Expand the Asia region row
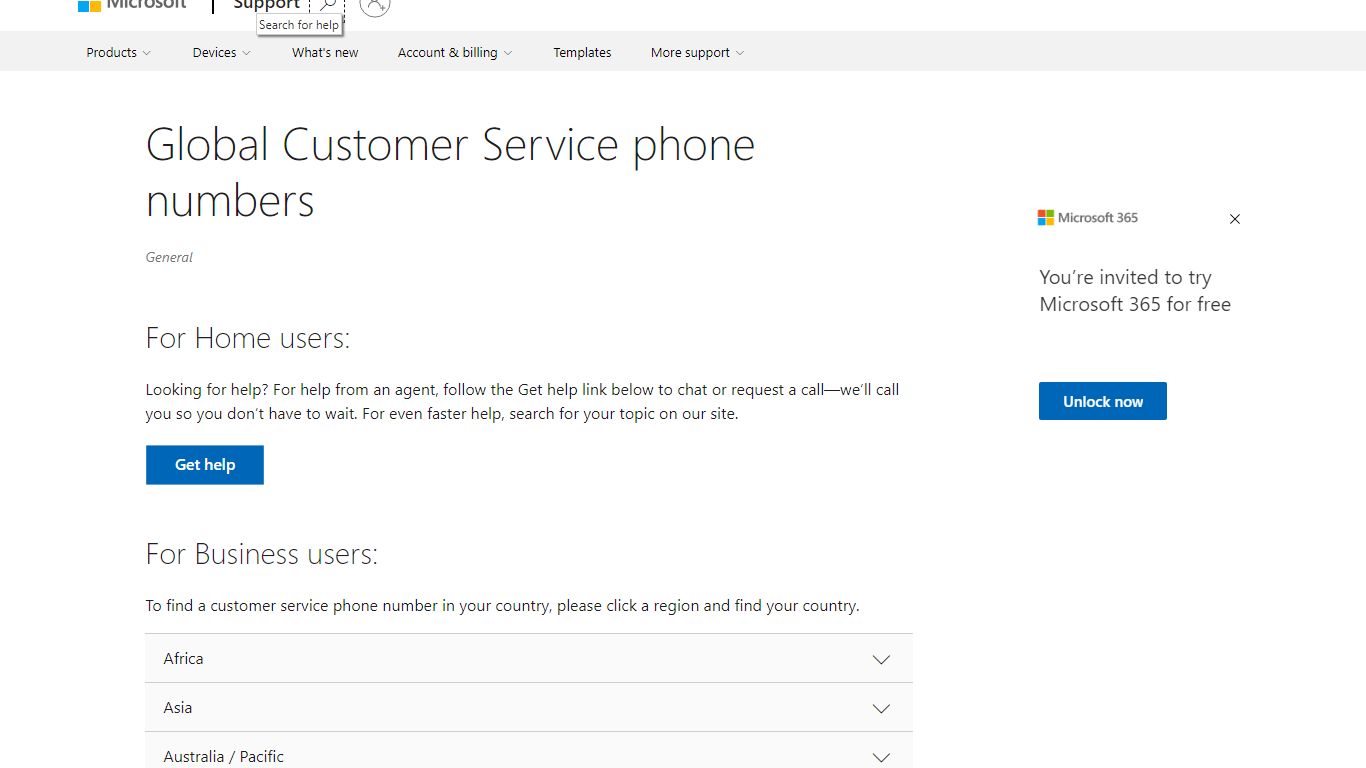 pos(529,708)
